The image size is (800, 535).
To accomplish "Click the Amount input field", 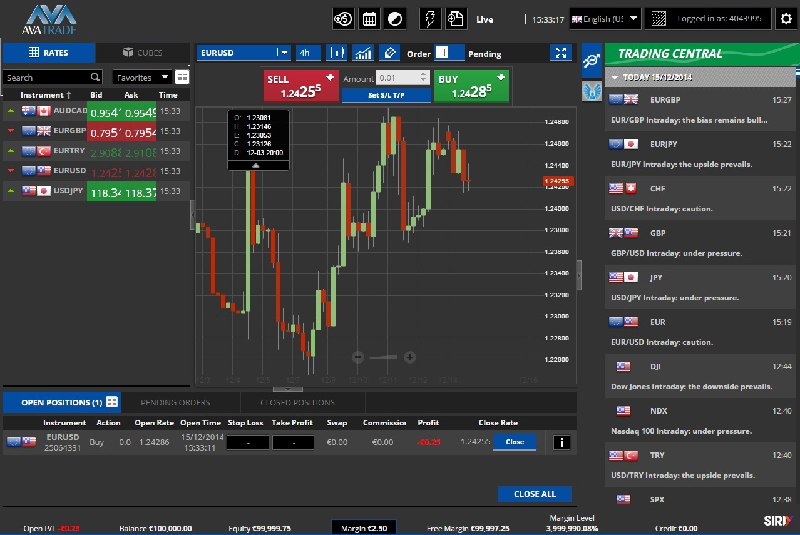I will [398, 78].
